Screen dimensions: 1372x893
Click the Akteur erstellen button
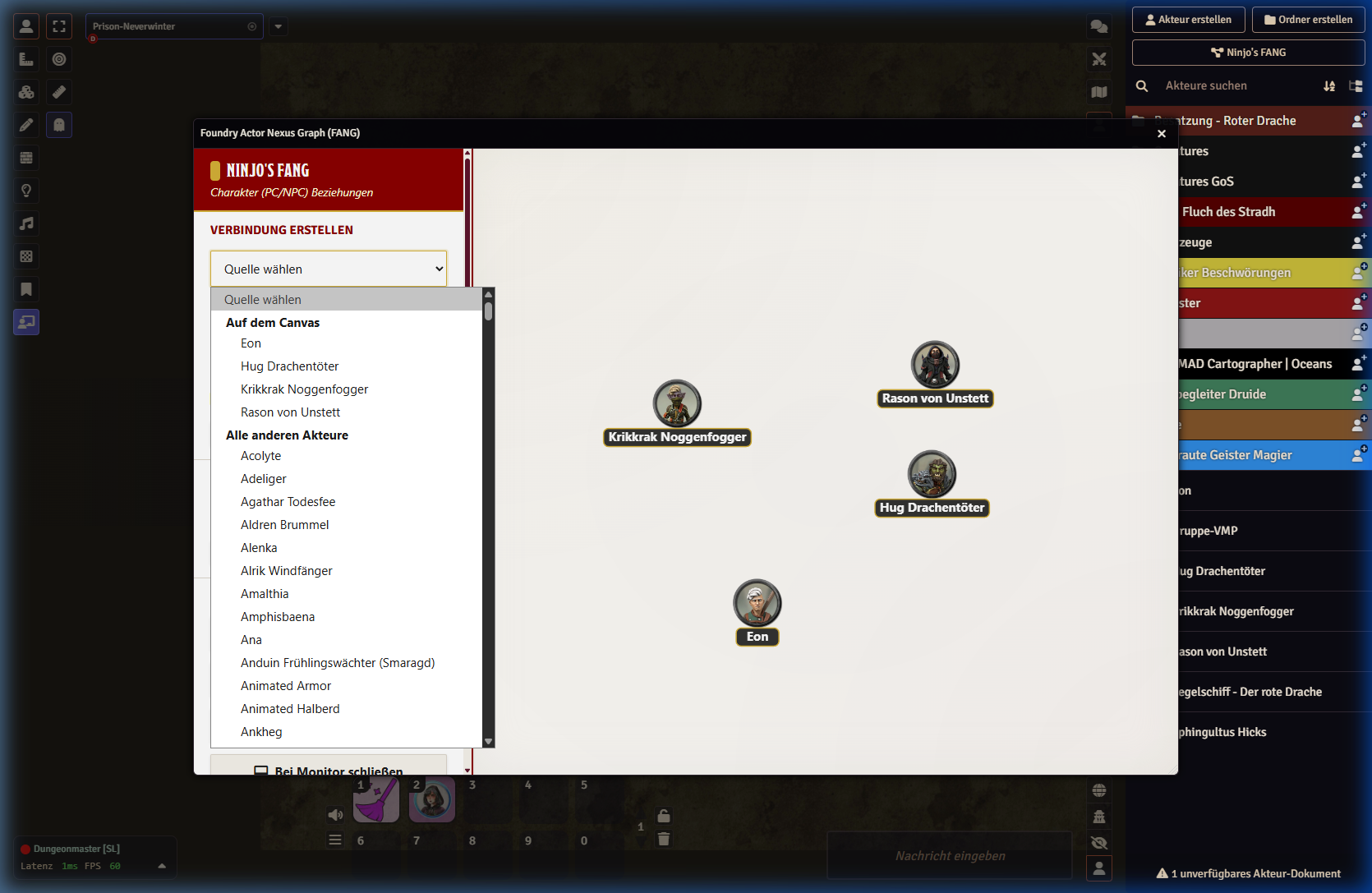(x=1188, y=20)
